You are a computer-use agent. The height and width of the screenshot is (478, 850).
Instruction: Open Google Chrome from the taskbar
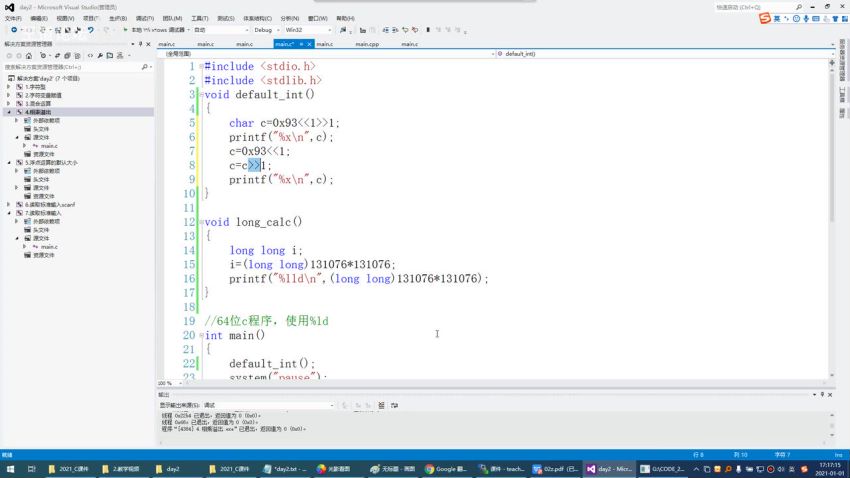click(446, 468)
